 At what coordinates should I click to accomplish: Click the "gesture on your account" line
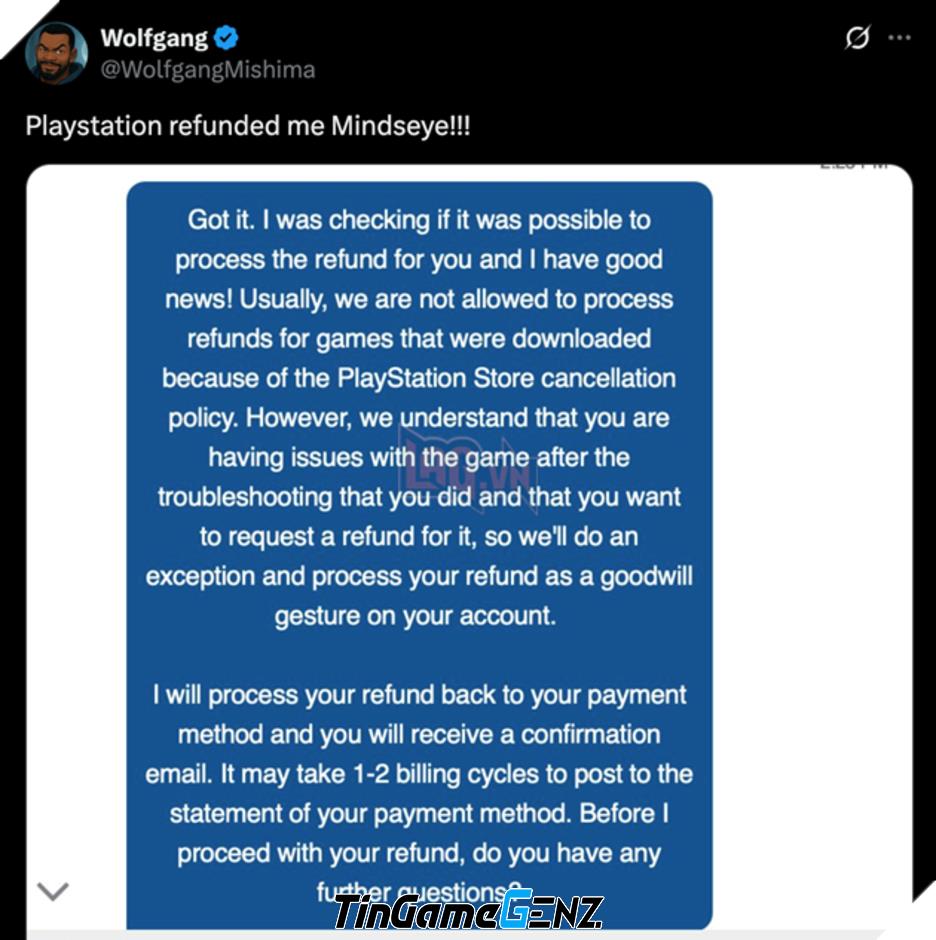point(416,616)
